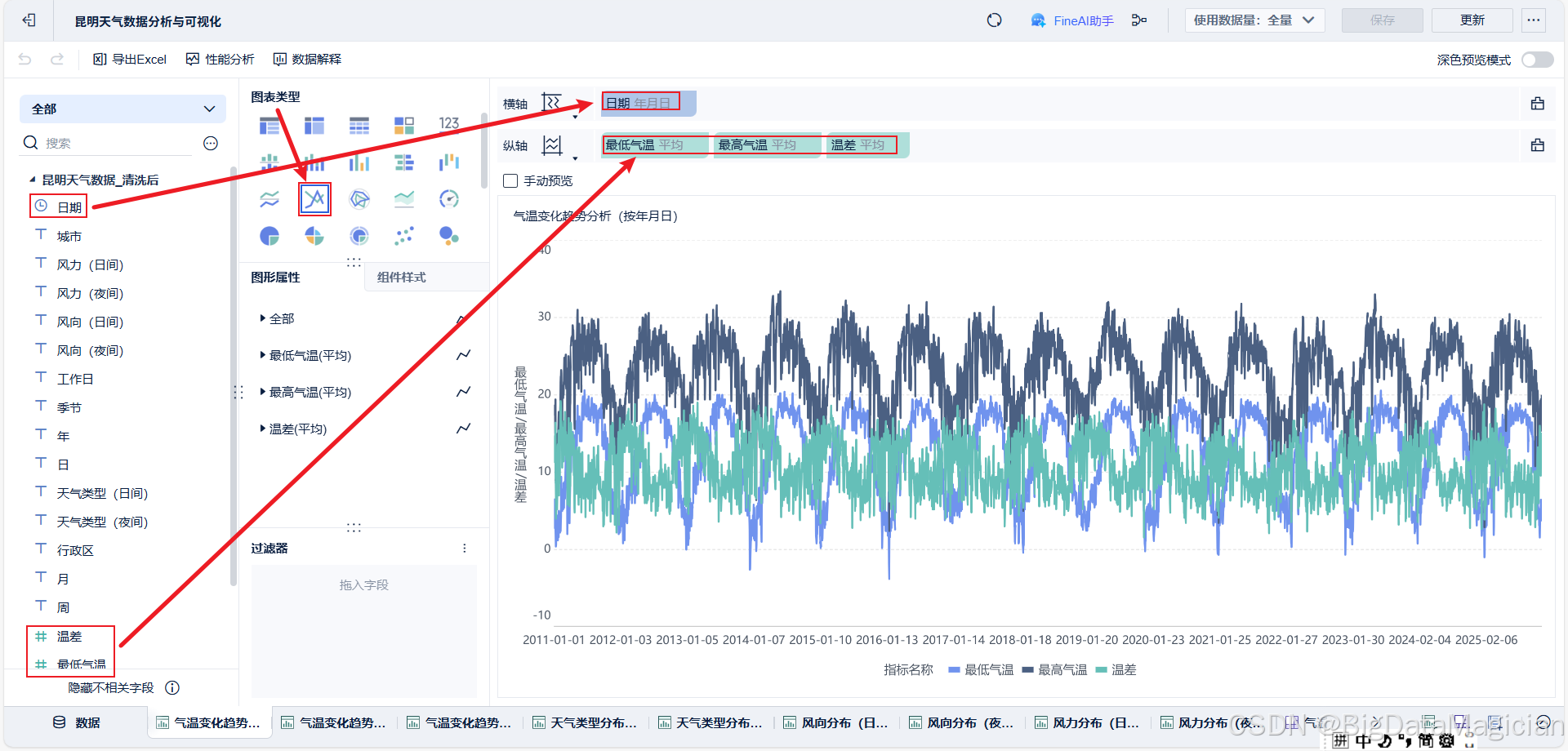The image size is (1568, 751).
Task: Select the pie chart icon
Action: 269,236
